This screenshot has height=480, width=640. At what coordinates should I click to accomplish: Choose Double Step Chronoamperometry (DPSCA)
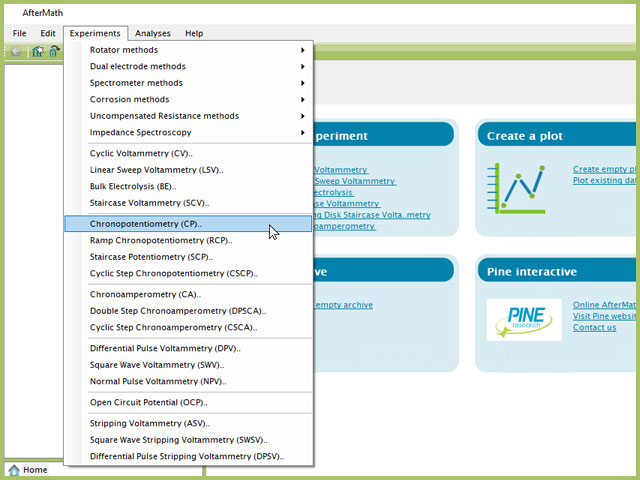189,311
